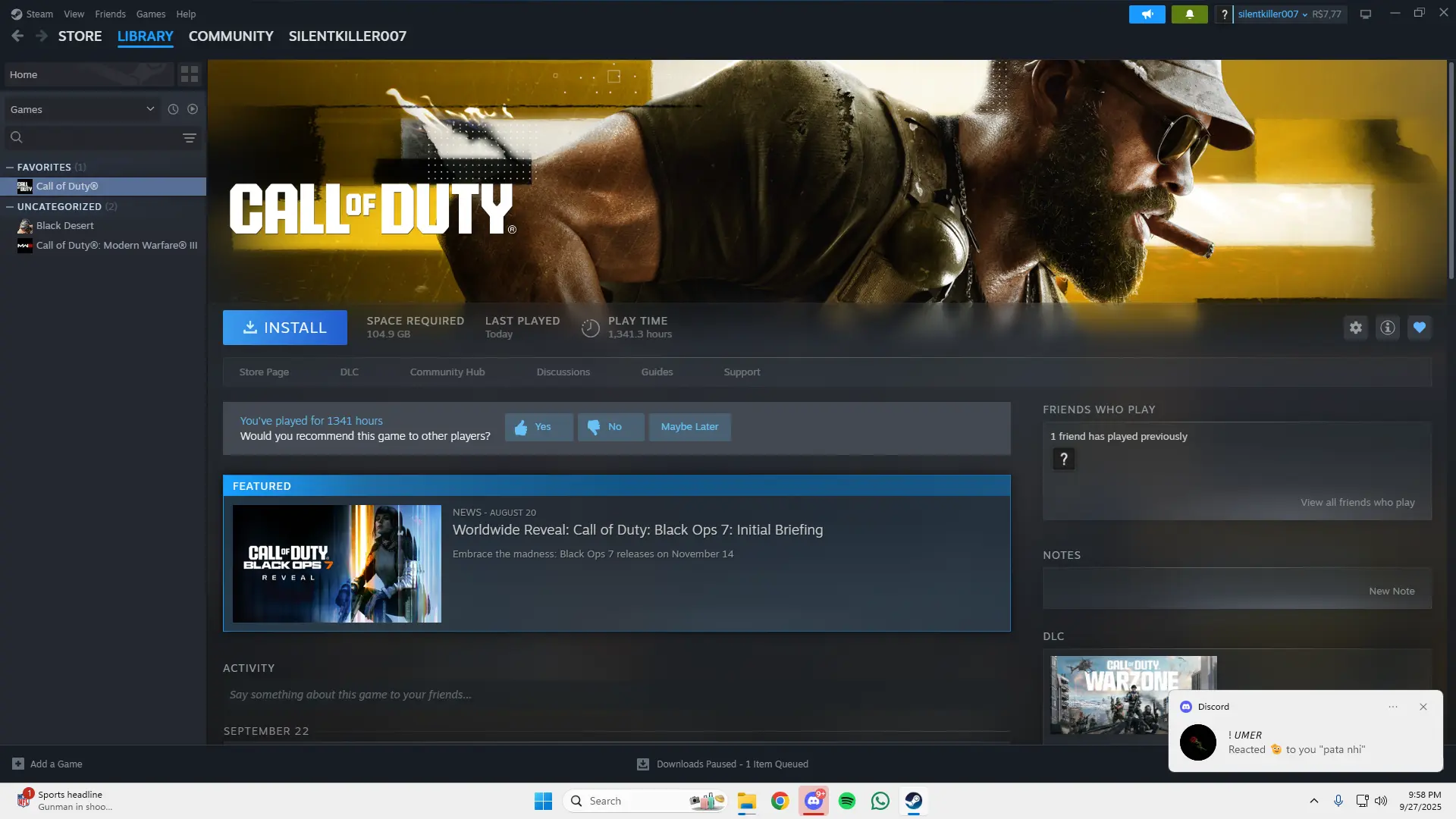Expand the Games filter dropdown

(x=83, y=109)
